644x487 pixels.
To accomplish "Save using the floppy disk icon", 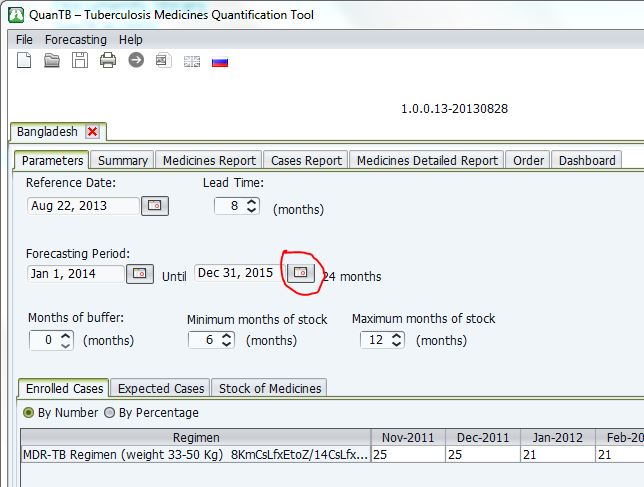I will click(x=80, y=60).
